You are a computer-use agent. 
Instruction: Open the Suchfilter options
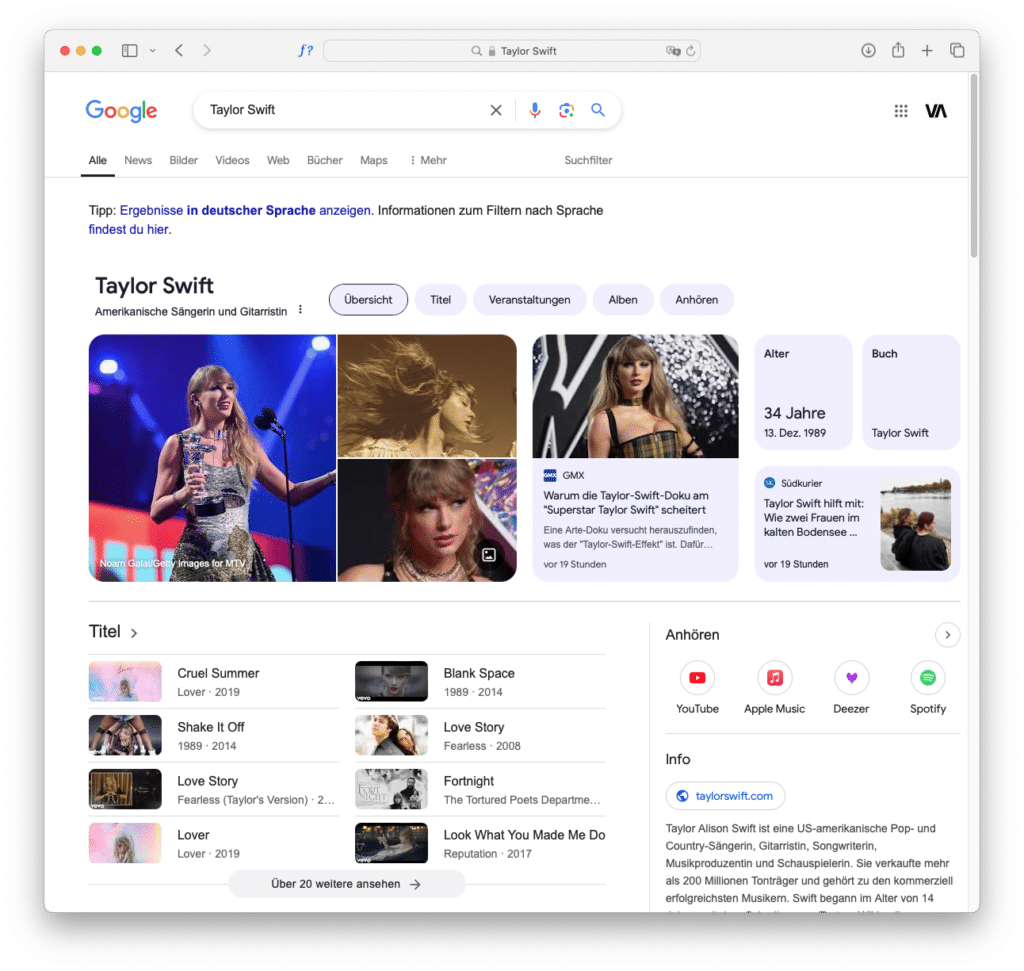(588, 160)
